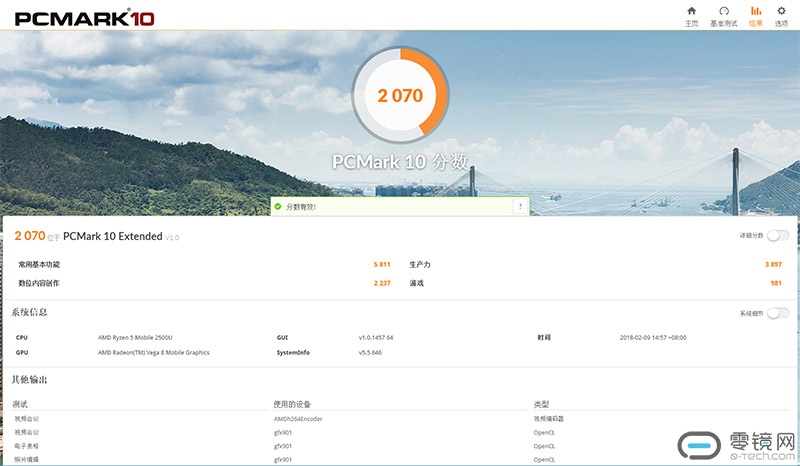Viewport: 800px width, 466px height.
Task: Click the 其他输出 section heading
Action: (x=29, y=380)
